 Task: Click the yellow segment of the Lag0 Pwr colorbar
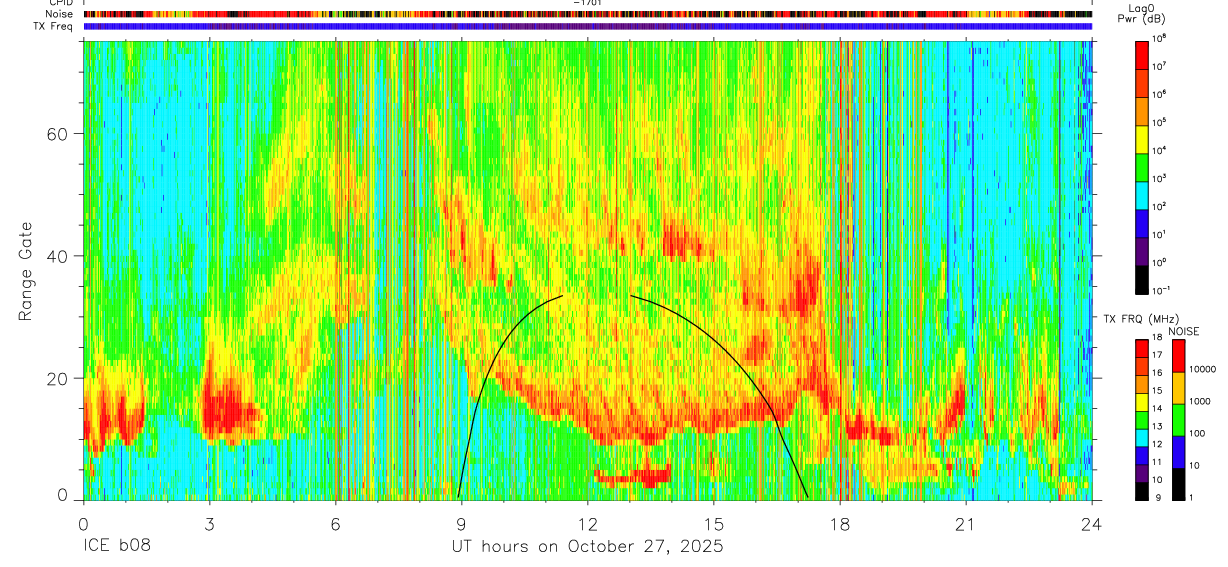tap(1142, 137)
